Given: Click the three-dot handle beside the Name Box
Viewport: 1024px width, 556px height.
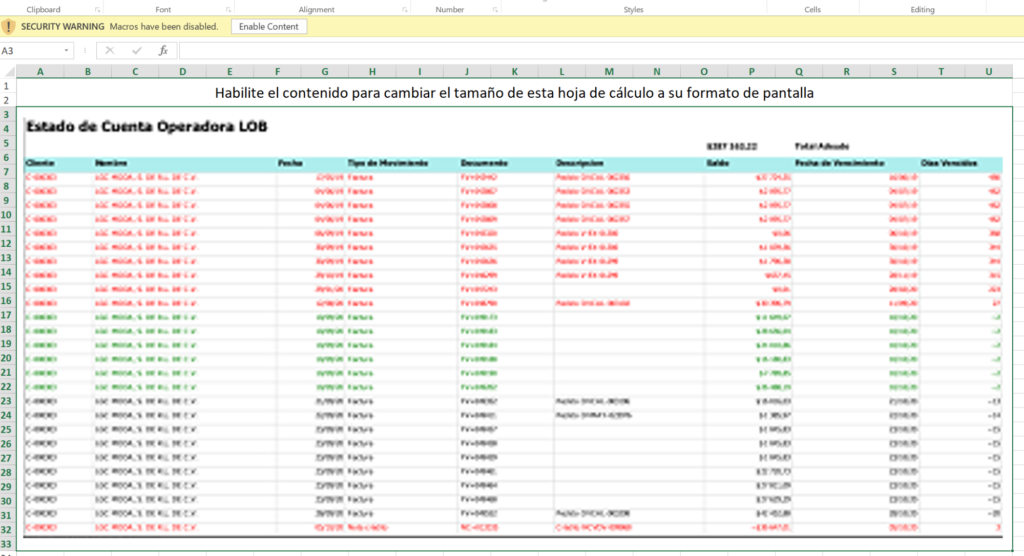Looking at the screenshot, I should pyautogui.click(x=85, y=50).
